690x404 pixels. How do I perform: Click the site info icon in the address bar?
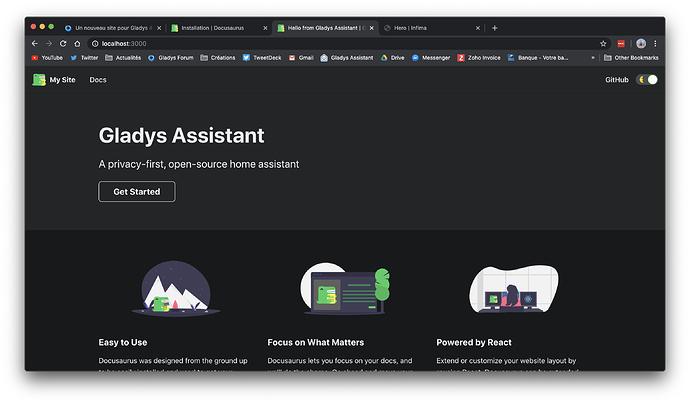95,44
